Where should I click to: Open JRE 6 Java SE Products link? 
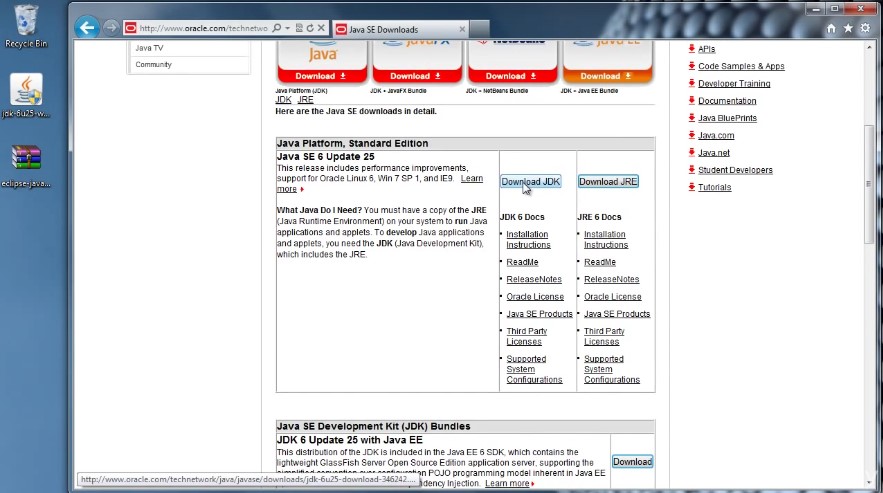[x=617, y=314]
